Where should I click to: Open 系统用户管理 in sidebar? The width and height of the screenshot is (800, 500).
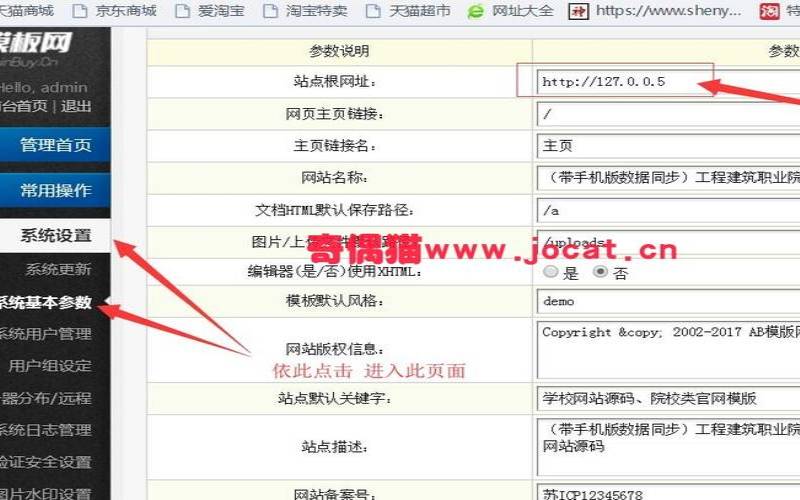tap(45, 334)
